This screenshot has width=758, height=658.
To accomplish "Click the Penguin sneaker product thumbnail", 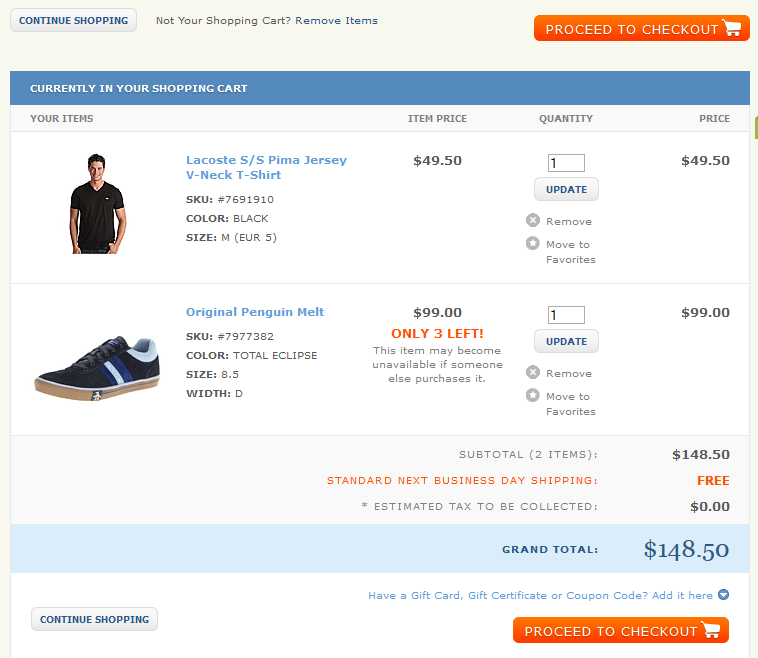I will (97, 368).
